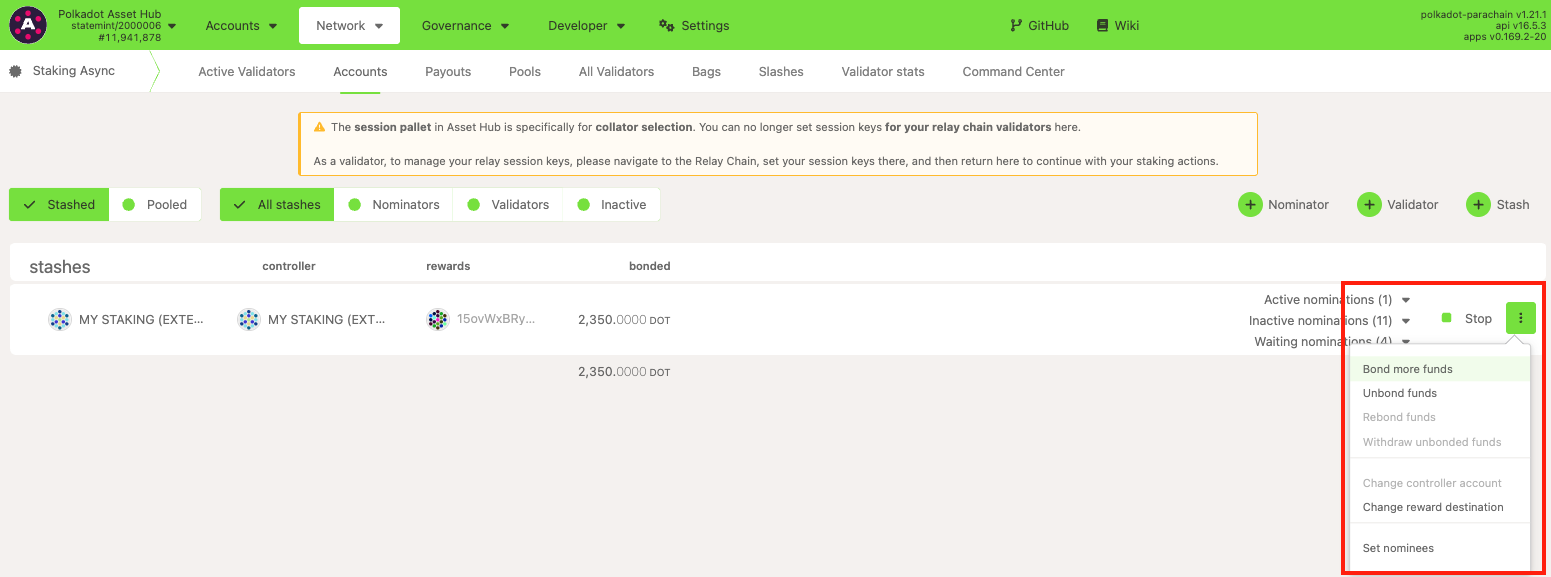Click the stashes column header
1551x577 pixels.
(60, 267)
